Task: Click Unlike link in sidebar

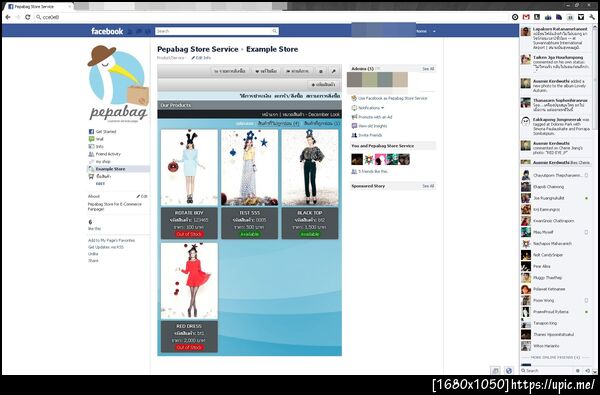Action: click(93, 254)
